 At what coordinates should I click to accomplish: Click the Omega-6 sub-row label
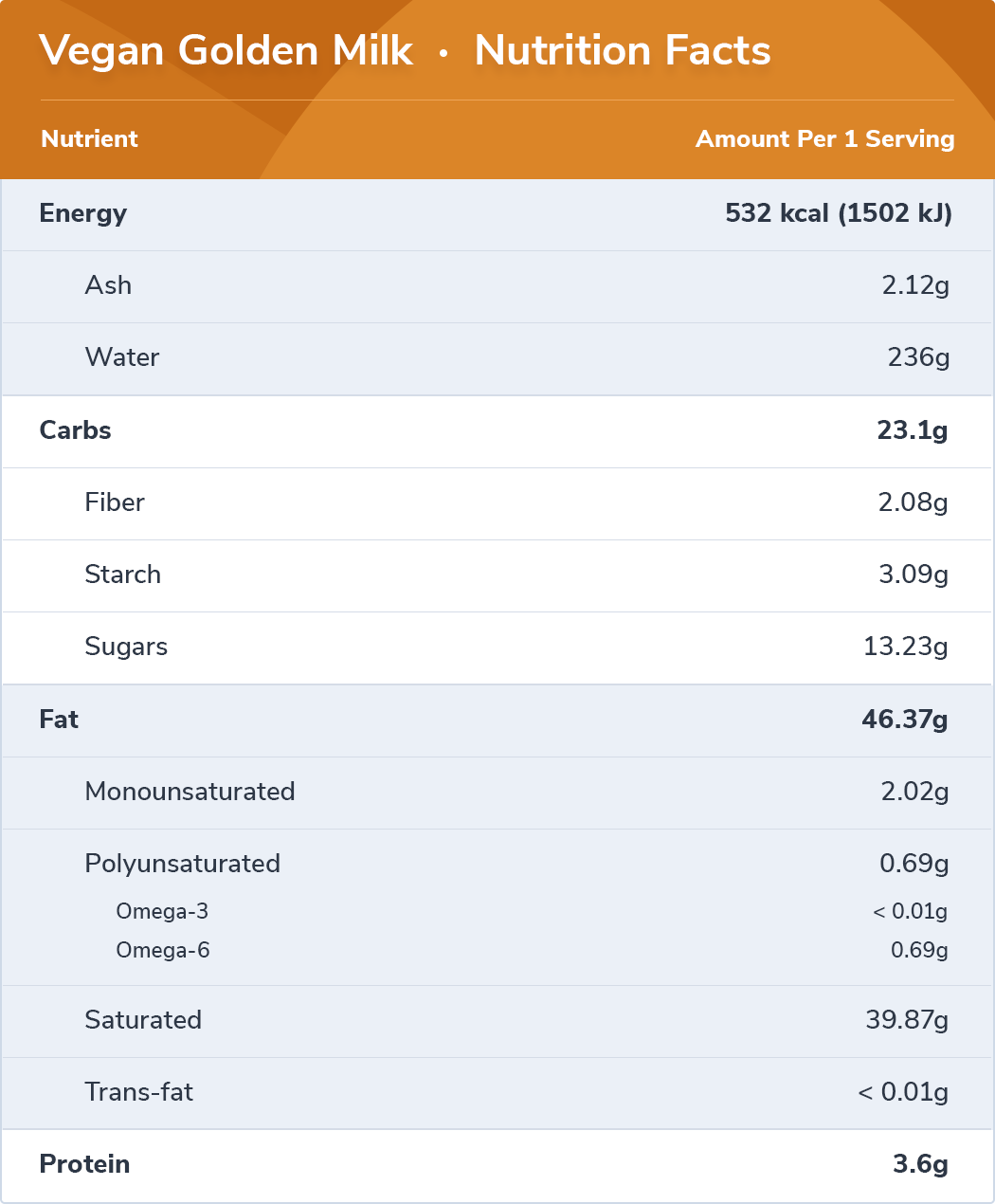click(x=163, y=950)
